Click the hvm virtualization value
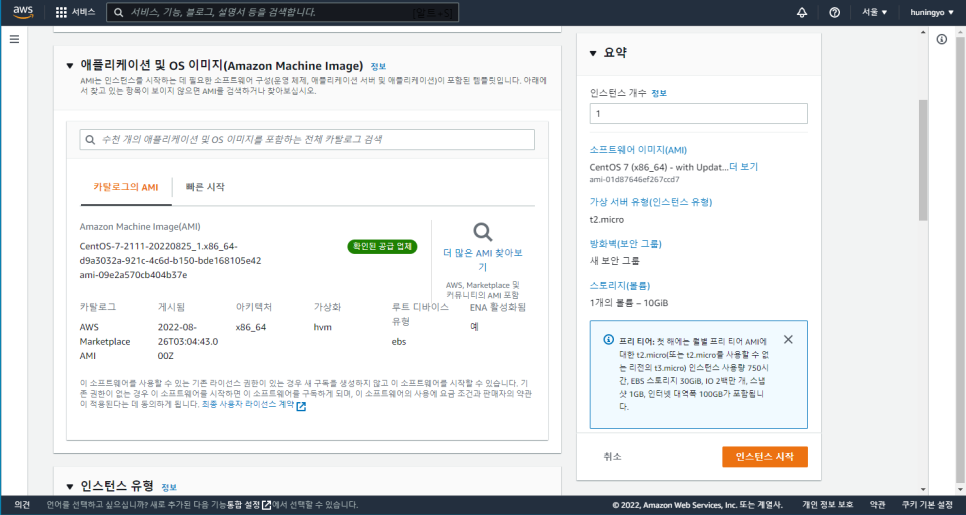Image resolution: width=966 pixels, height=515 pixels. click(323, 327)
